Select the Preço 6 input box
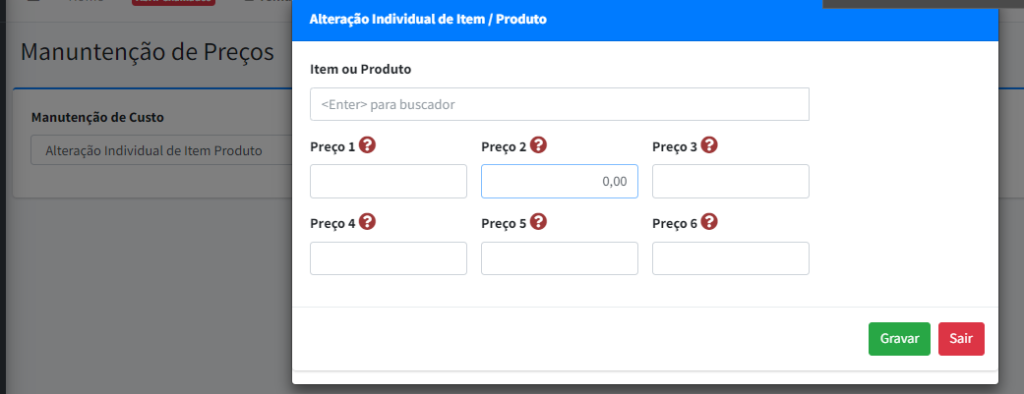 coord(731,258)
